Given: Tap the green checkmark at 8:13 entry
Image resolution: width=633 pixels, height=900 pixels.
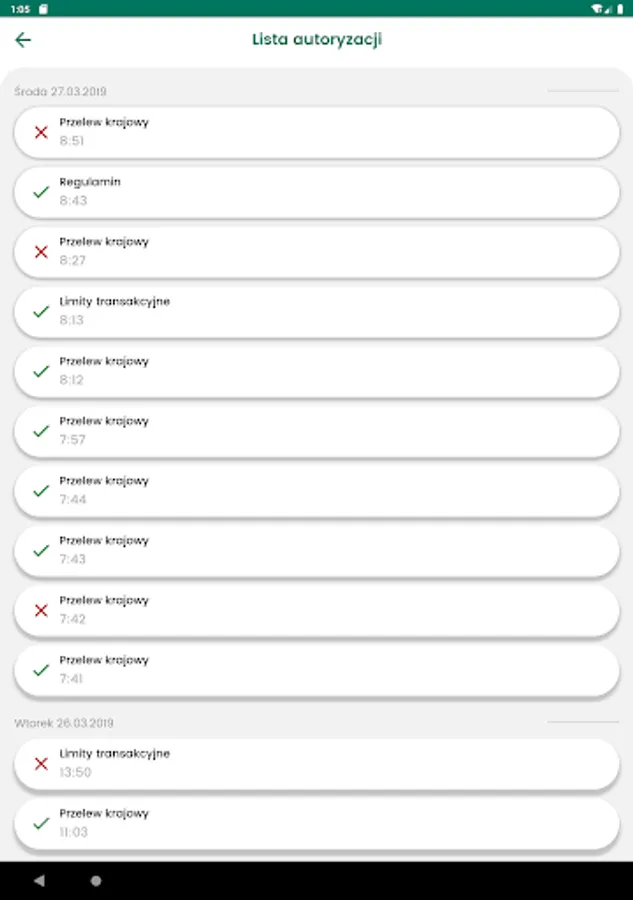Looking at the screenshot, I should 41,311.
